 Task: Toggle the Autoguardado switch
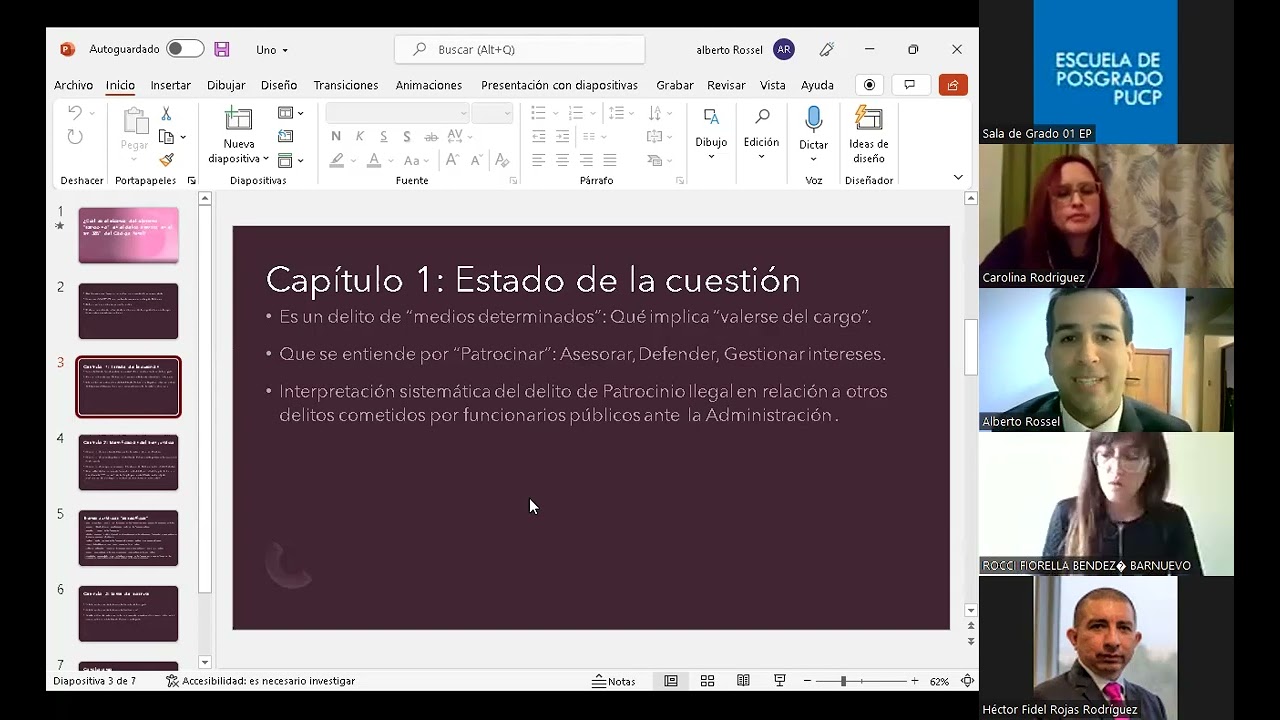[x=185, y=49]
